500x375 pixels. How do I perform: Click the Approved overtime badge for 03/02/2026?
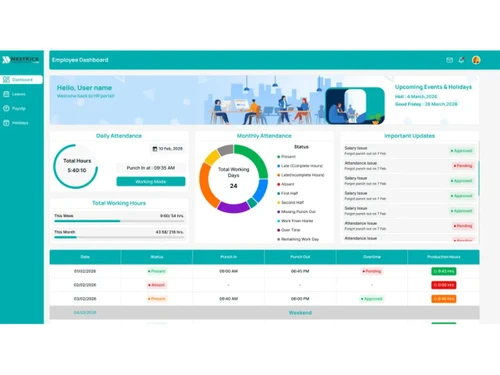coord(372,299)
